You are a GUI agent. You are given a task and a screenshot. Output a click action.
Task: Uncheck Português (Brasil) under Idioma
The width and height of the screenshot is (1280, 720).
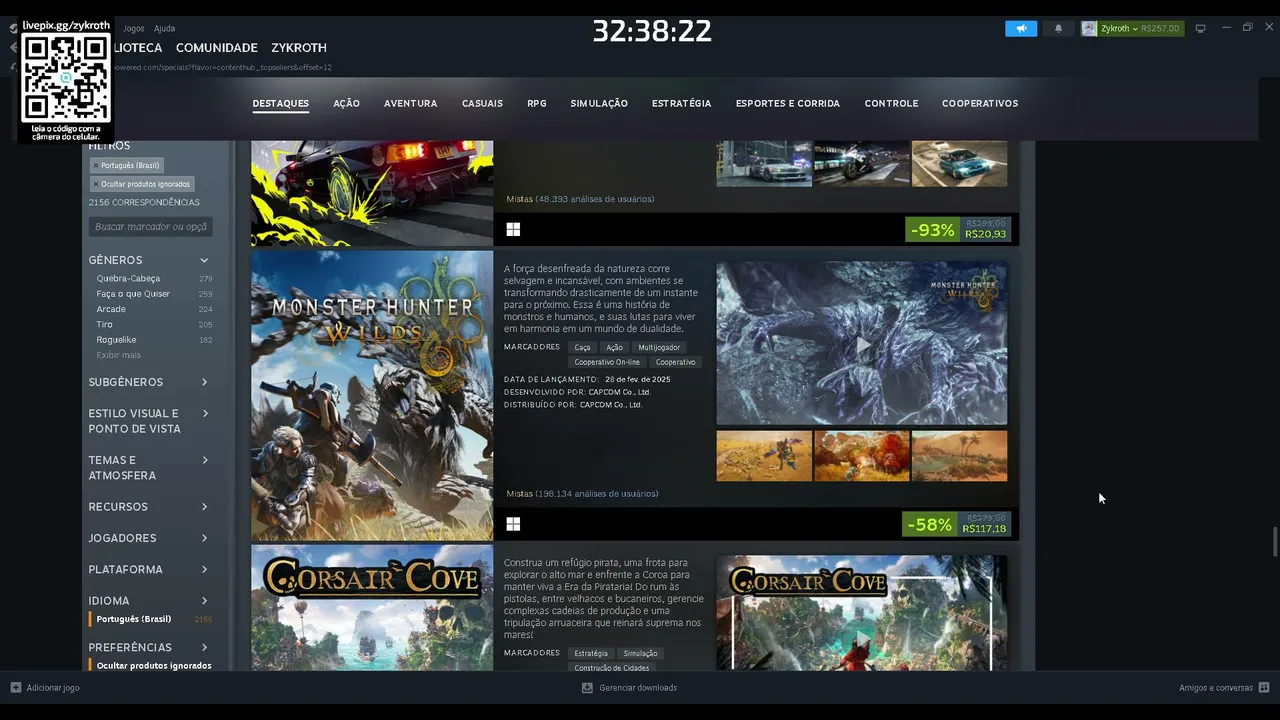pyautogui.click(x=151, y=619)
